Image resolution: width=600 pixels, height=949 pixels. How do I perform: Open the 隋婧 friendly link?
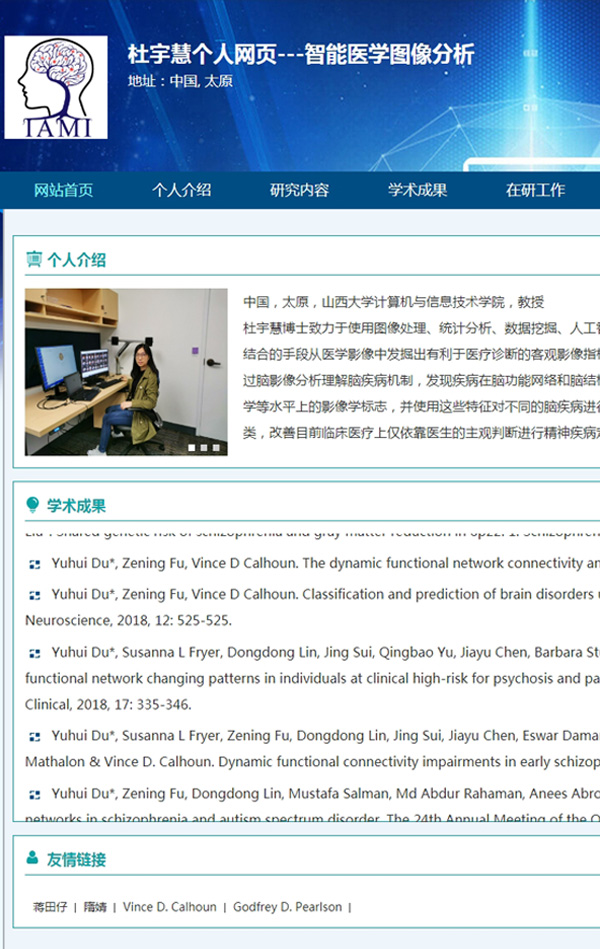[95, 907]
